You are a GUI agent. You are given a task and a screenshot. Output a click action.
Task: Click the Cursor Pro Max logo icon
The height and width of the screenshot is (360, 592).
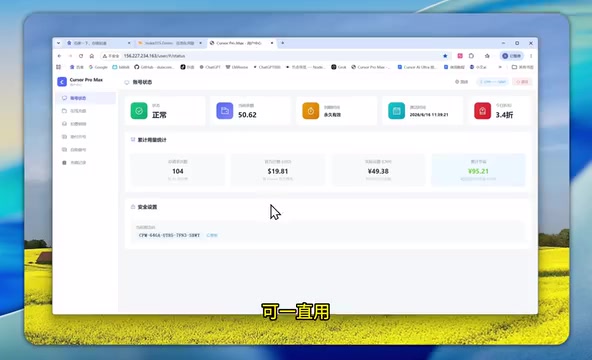click(x=62, y=82)
